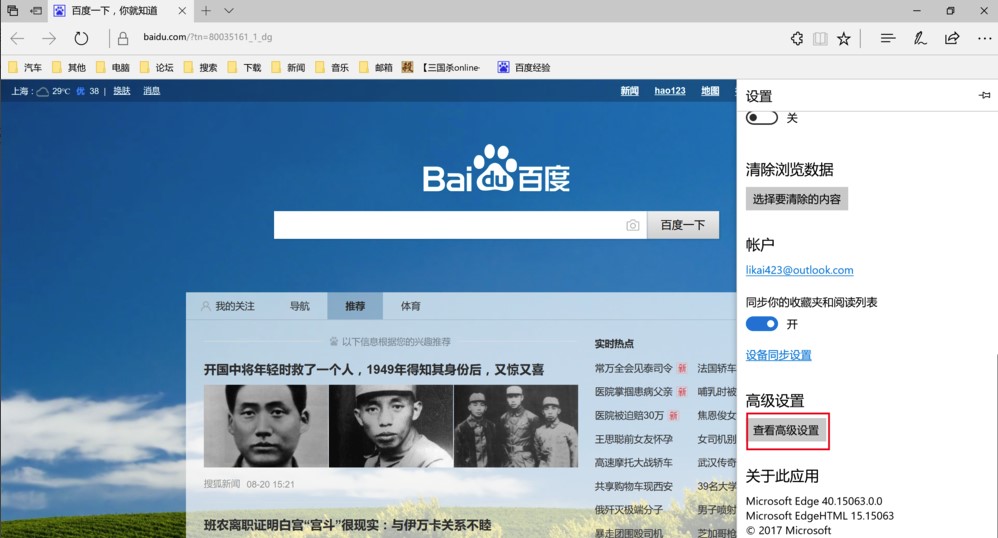Image resolution: width=998 pixels, height=538 pixels.
Task: Toggle sync favorites and reading list switch
Action: [x=762, y=324]
